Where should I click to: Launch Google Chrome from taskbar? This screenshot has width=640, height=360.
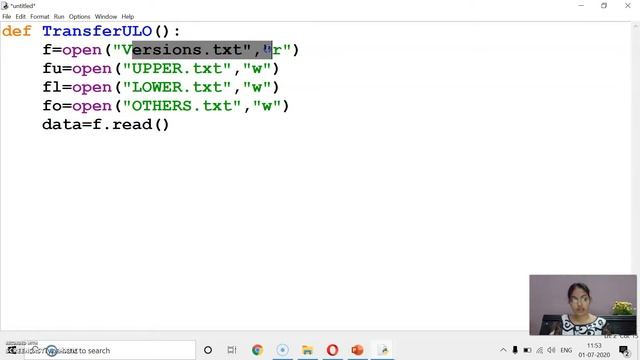pyautogui.click(x=257, y=350)
